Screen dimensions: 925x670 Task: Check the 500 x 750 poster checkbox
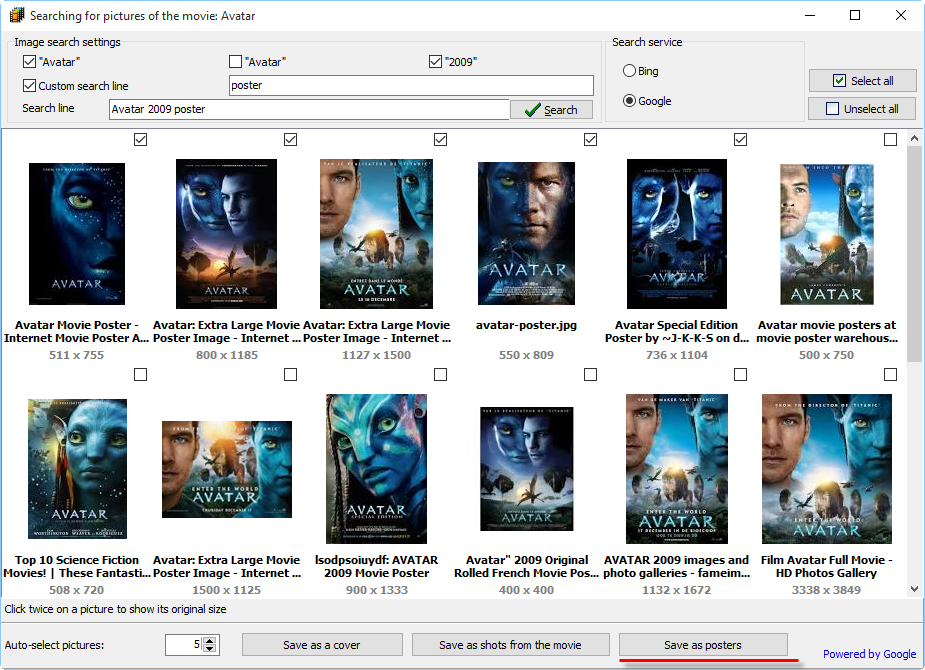click(x=891, y=139)
